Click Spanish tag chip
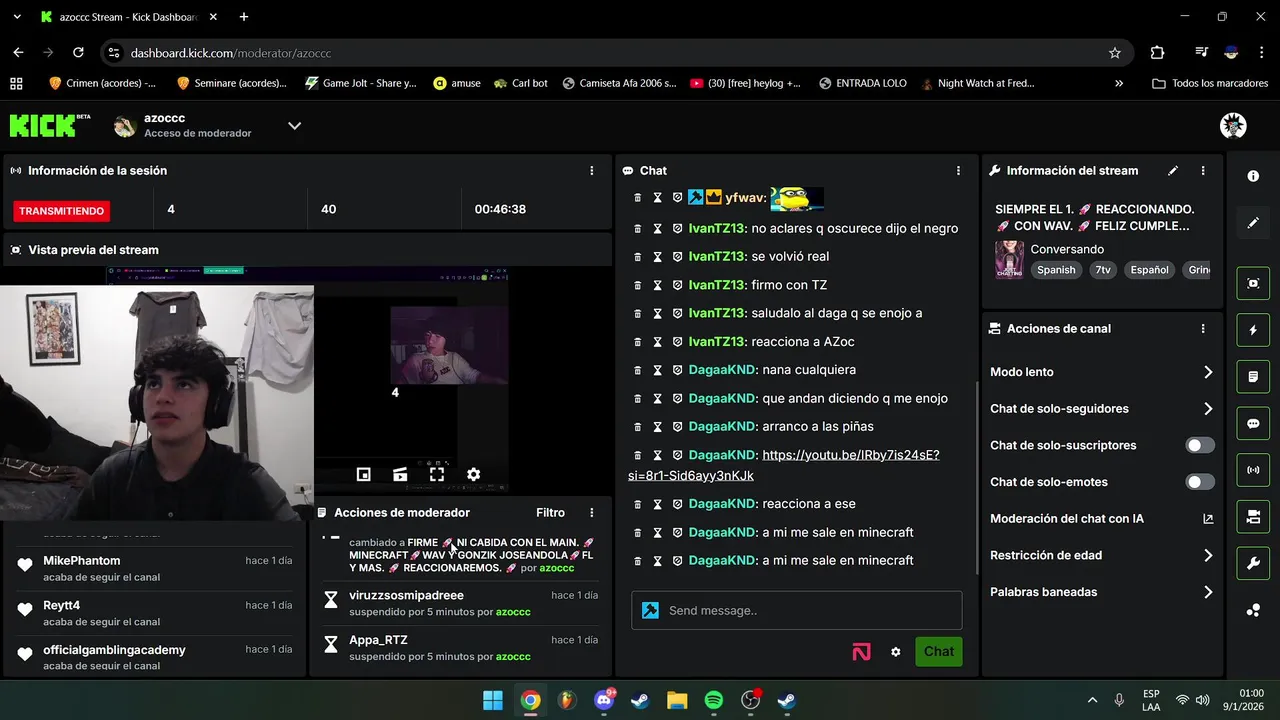 tap(1056, 270)
